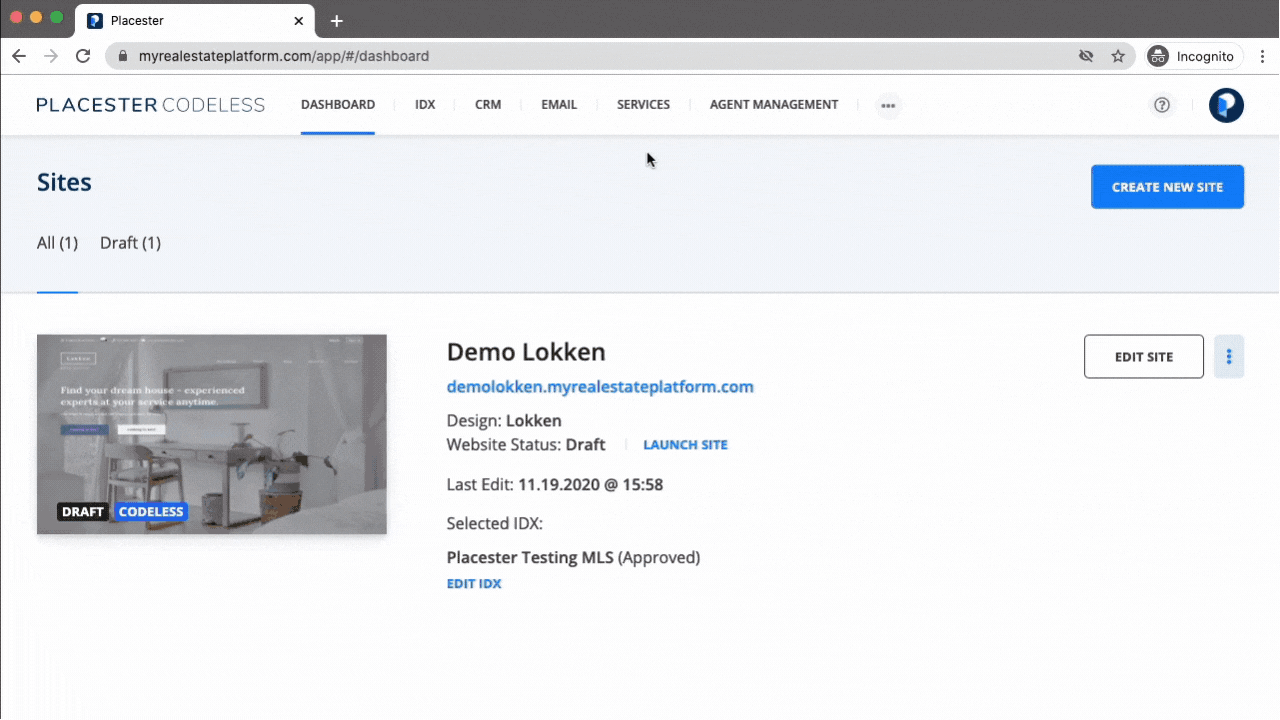Image resolution: width=1280 pixels, height=720 pixels.
Task: Go to the IDX section
Action: point(424,105)
